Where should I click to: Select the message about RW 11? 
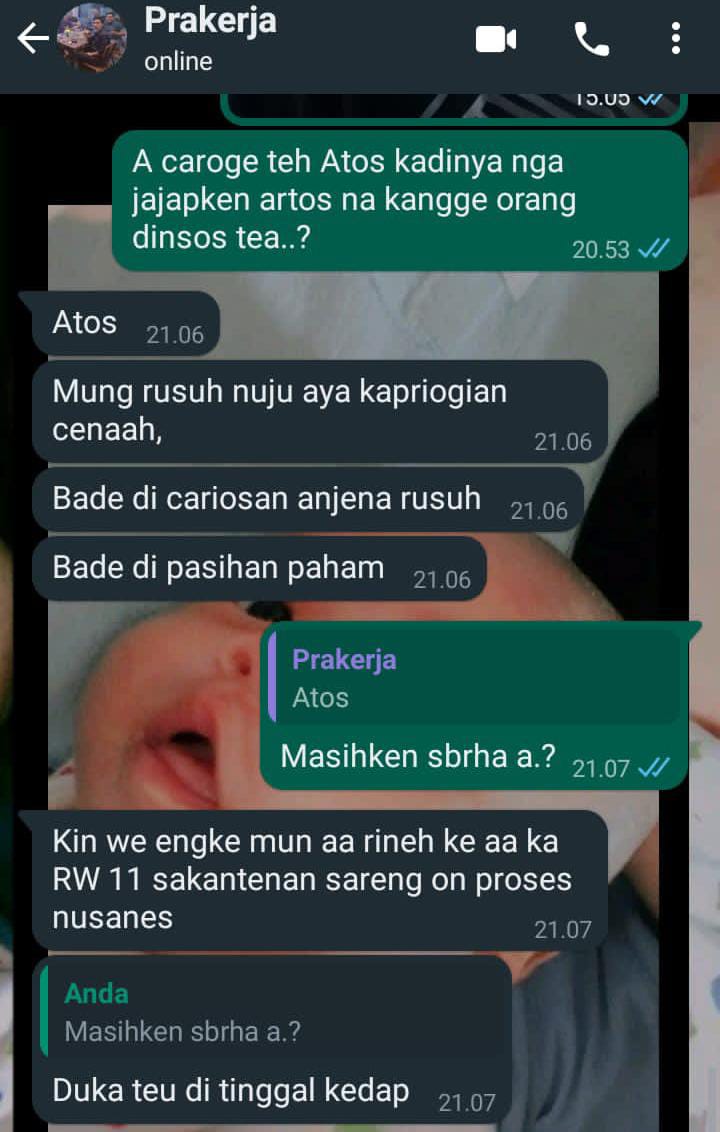tap(320, 880)
